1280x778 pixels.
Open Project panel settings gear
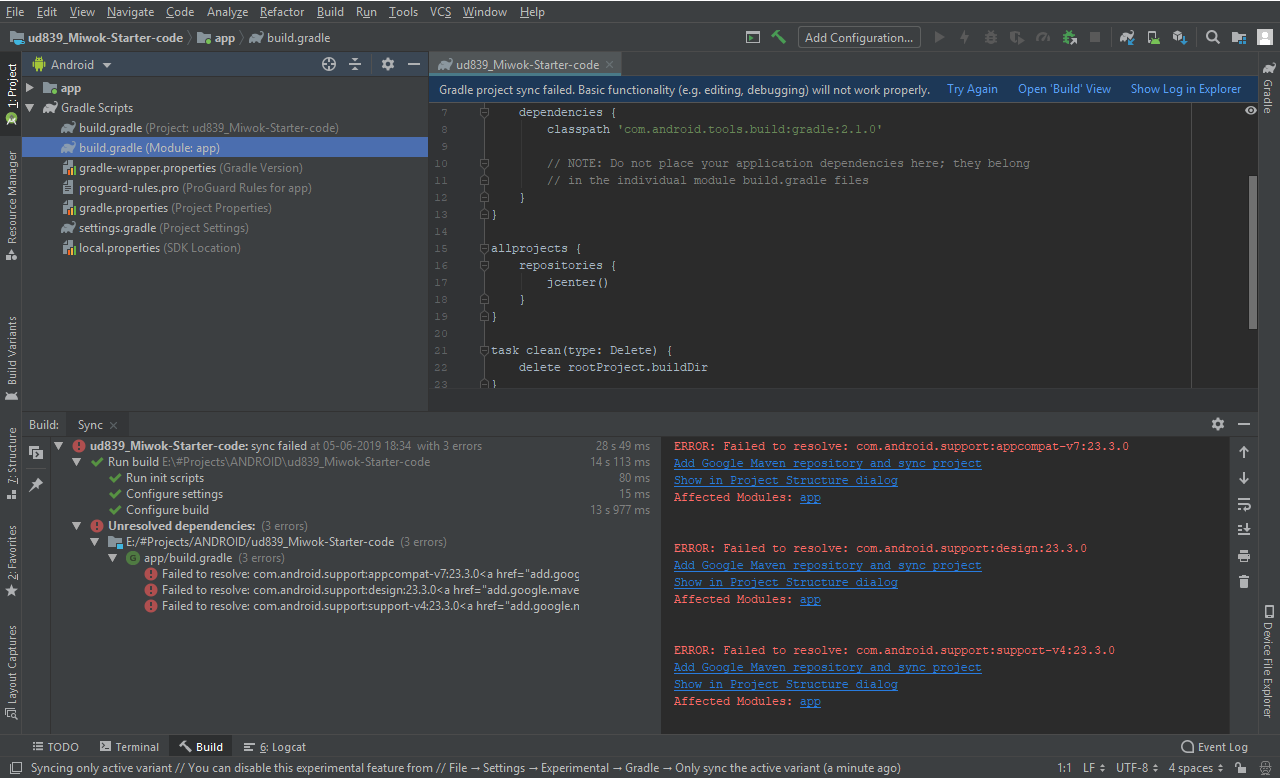click(x=388, y=64)
